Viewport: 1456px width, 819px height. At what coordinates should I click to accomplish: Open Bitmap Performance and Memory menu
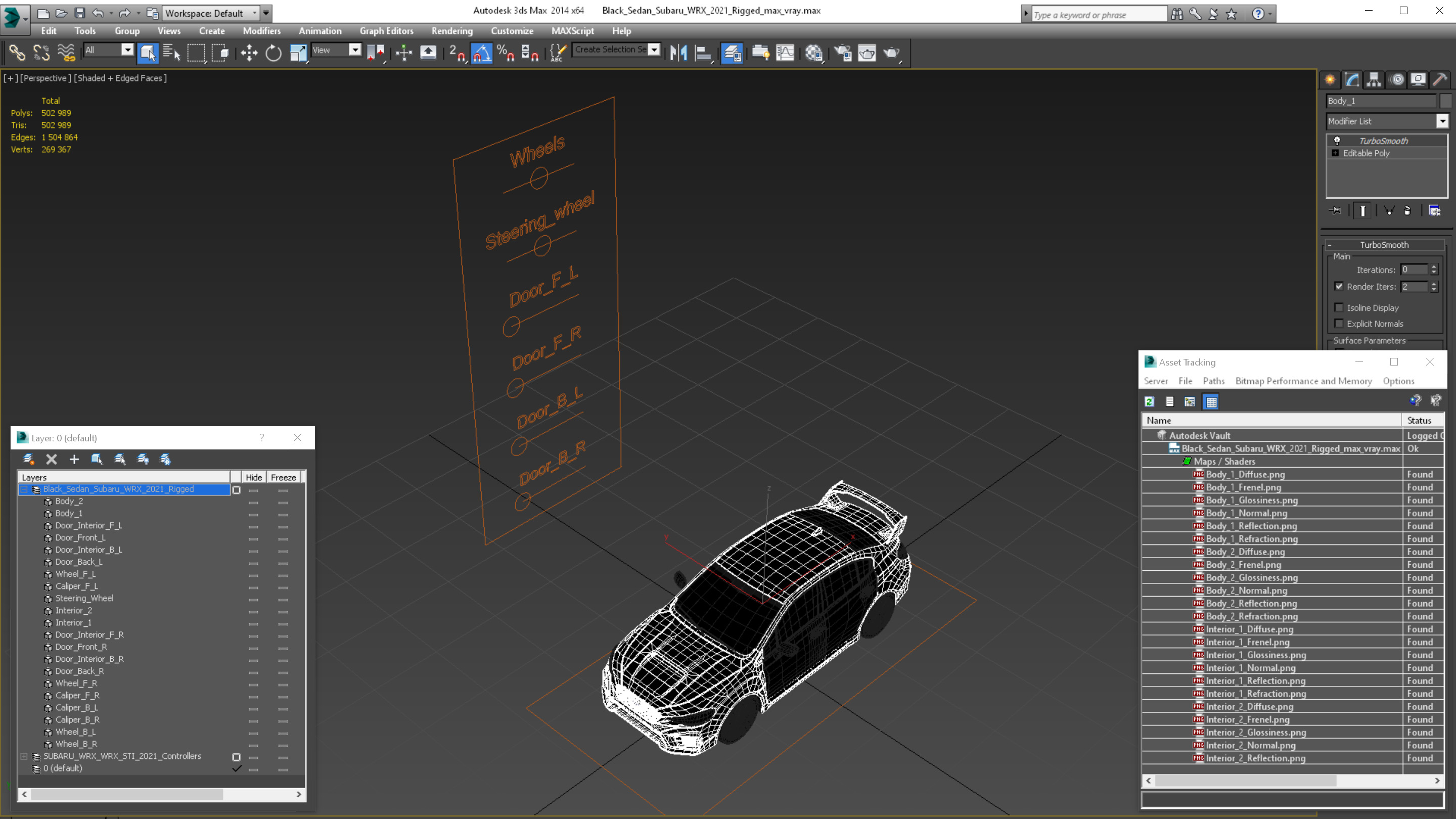(1303, 381)
